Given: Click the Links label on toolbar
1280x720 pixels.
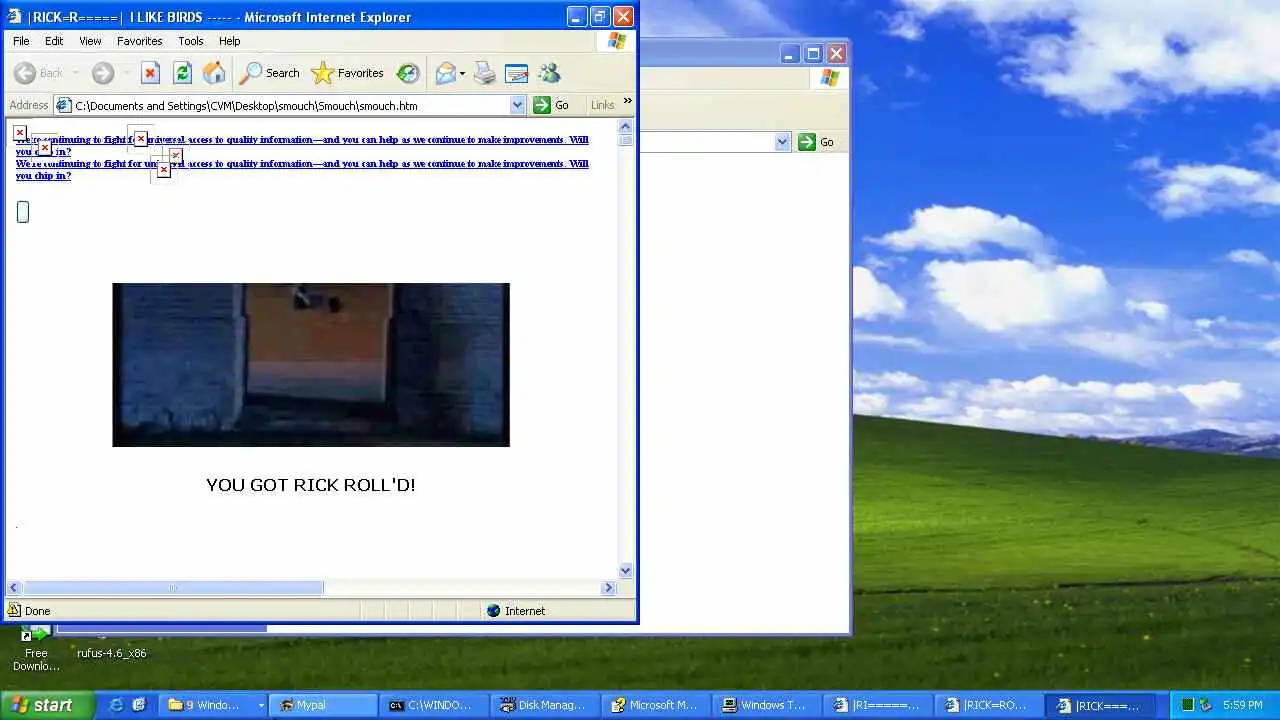Looking at the screenshot, I should point(602,105).
